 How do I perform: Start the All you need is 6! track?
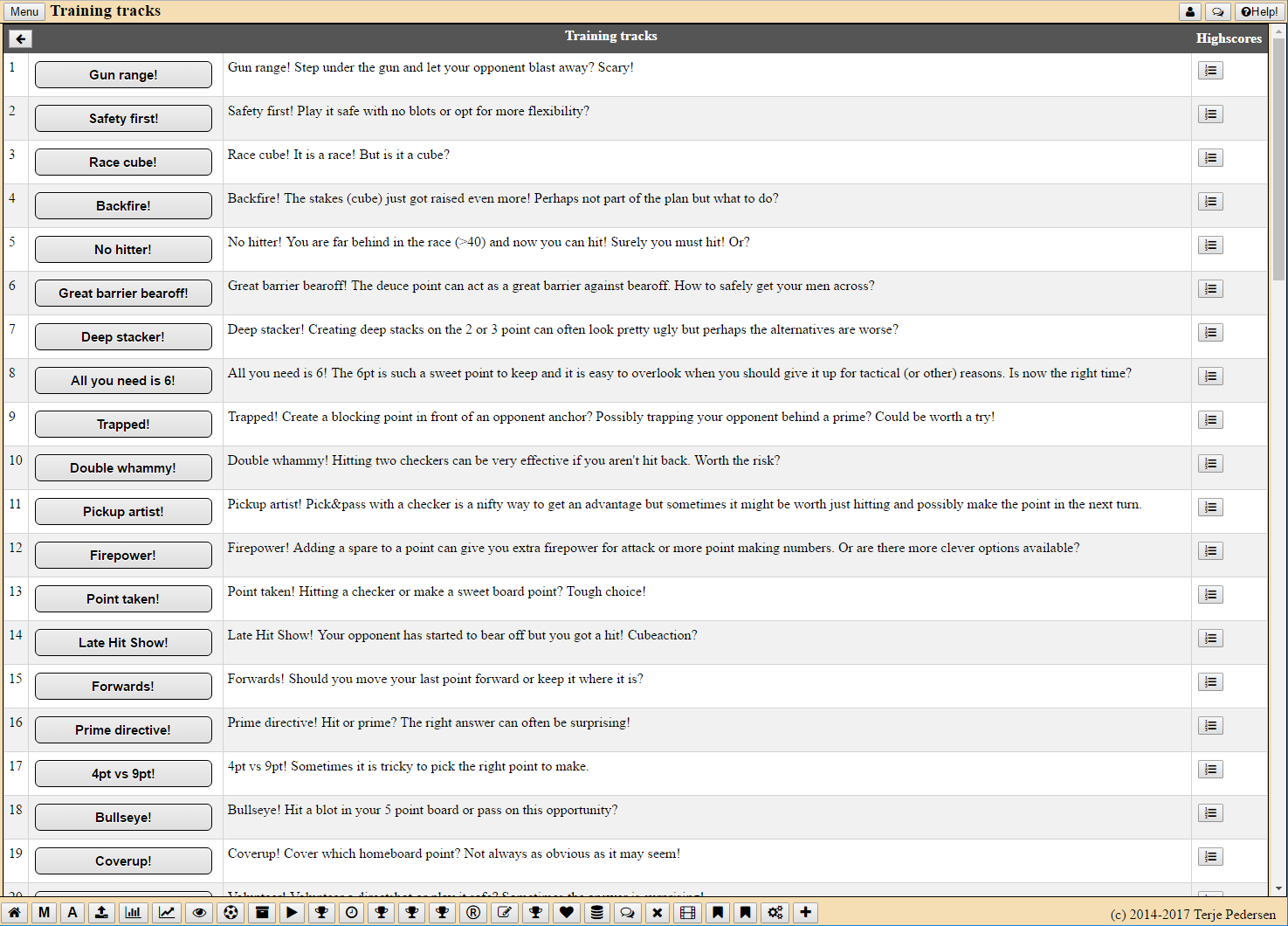pos(123,381)
